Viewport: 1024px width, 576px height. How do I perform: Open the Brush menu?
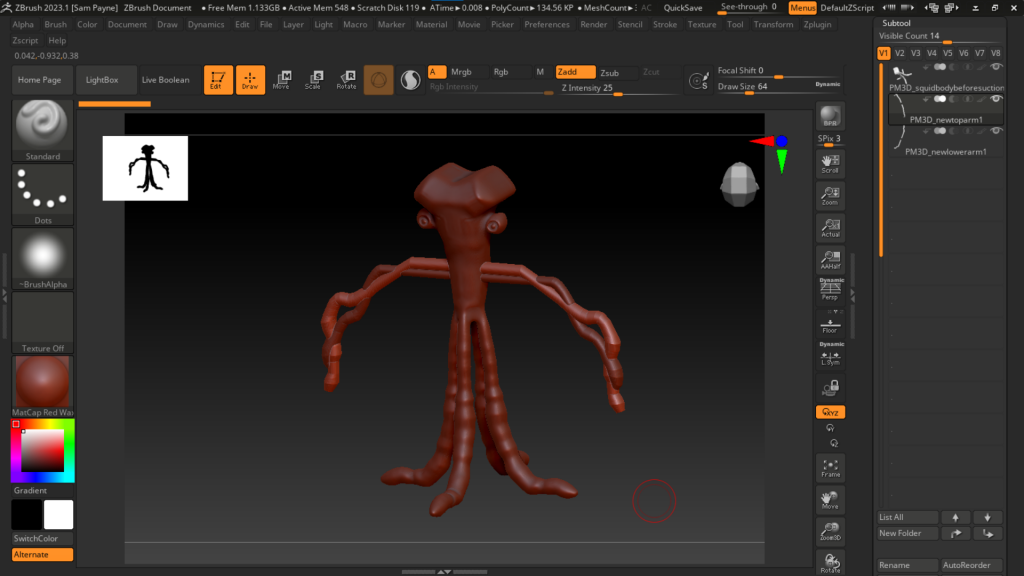click(56, 24)
